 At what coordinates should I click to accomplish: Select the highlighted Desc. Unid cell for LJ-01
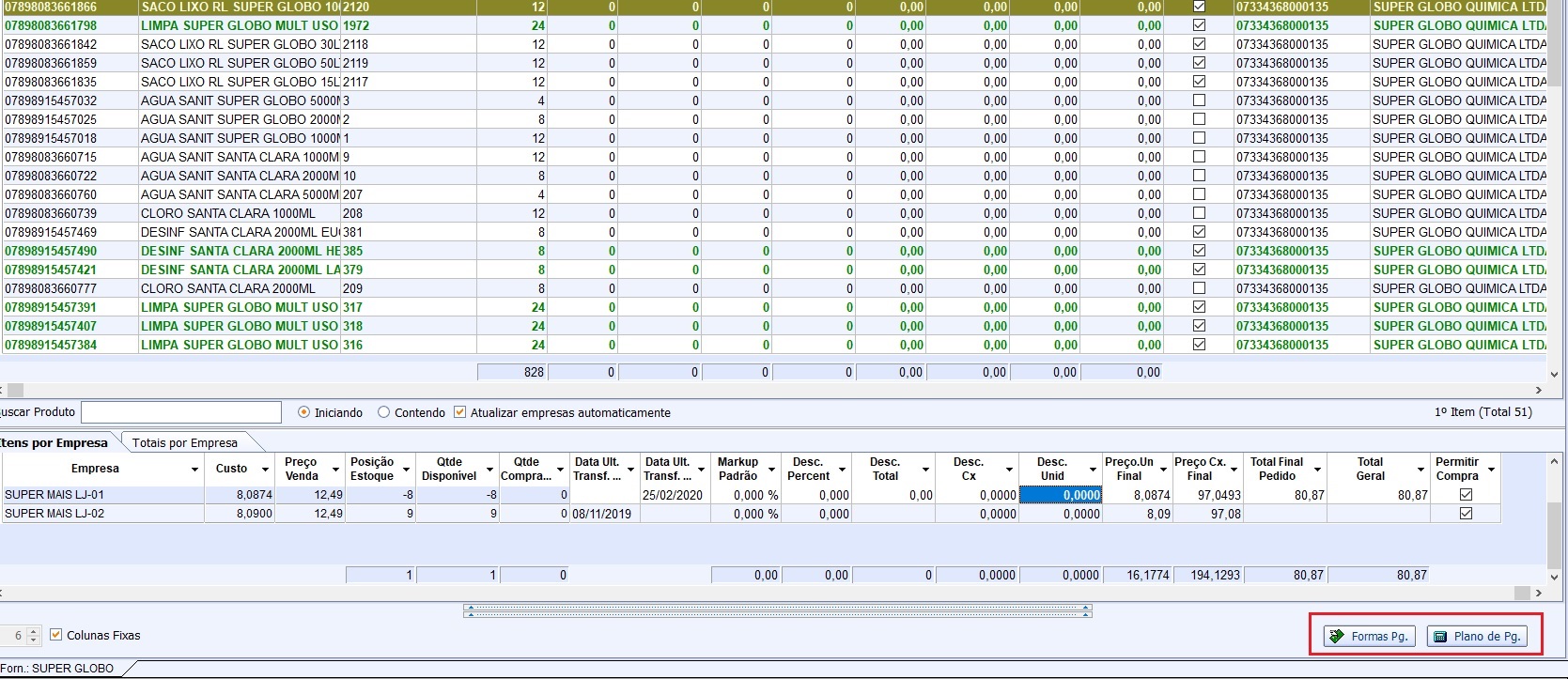[1061, 495]
